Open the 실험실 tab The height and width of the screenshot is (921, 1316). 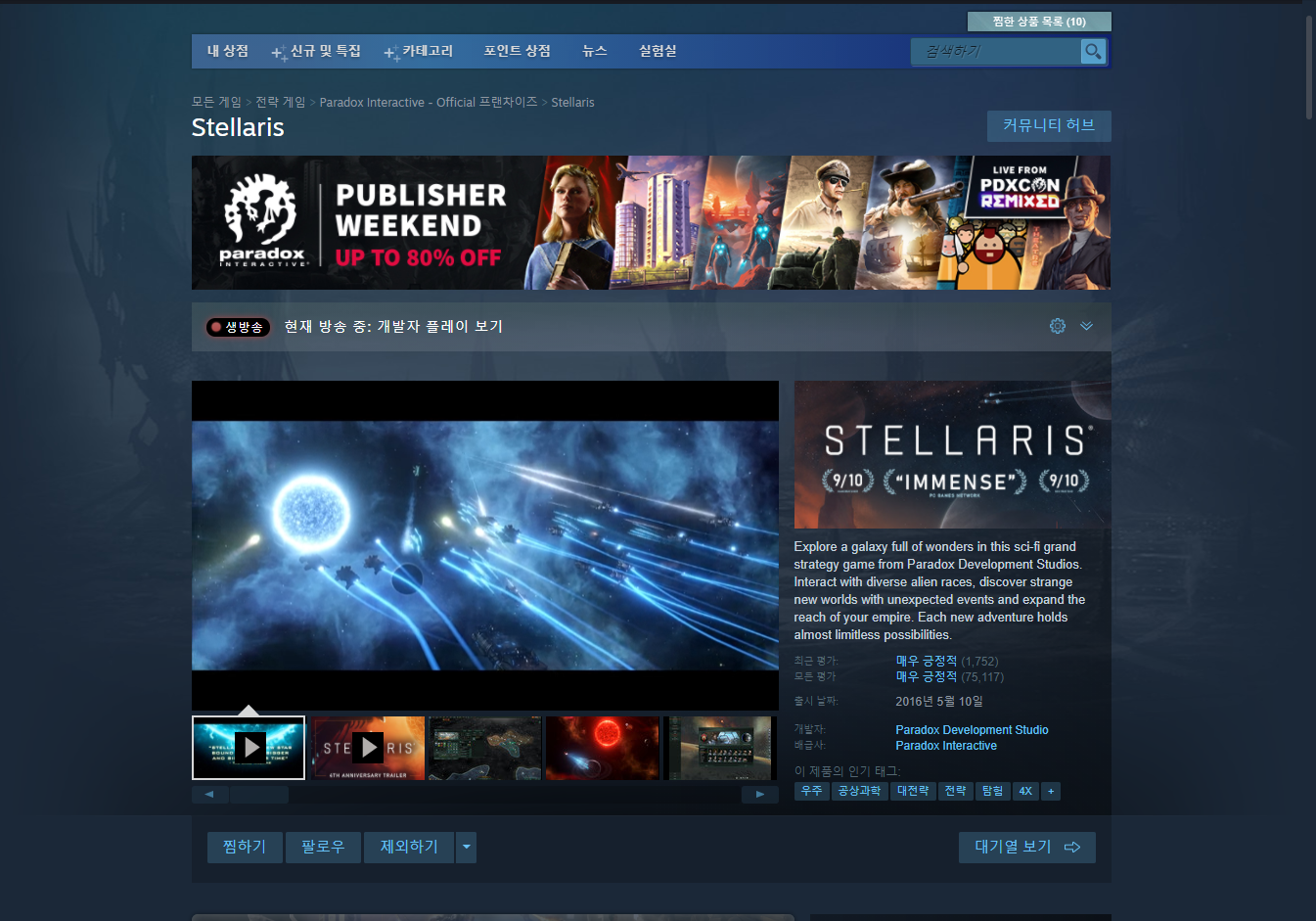pyautogui.click(x=658, y=51)
